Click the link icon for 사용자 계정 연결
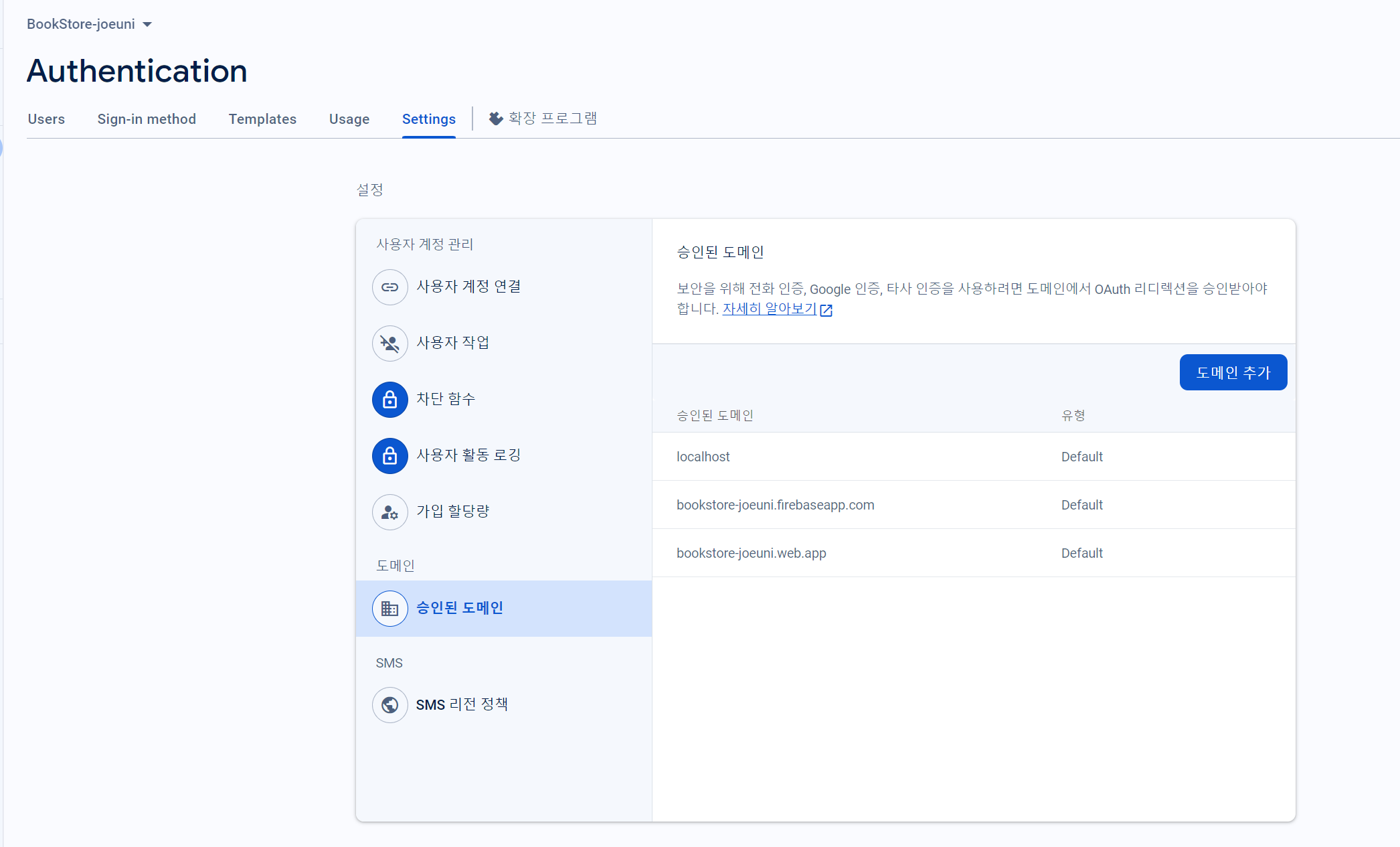 (x=389, y=287)
